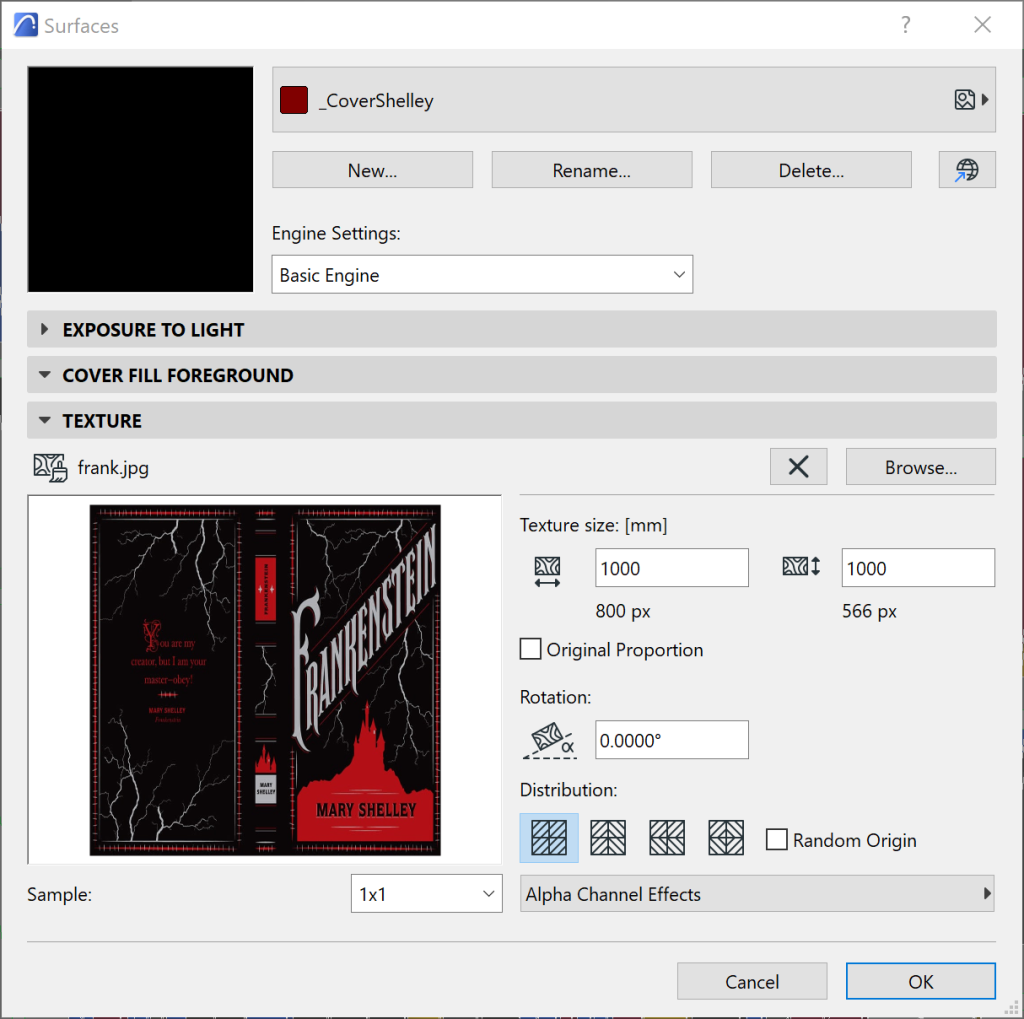Viewport: 1024px width, 1019px height.
Task: Collapse the Texture section
Action: point(511,420)
